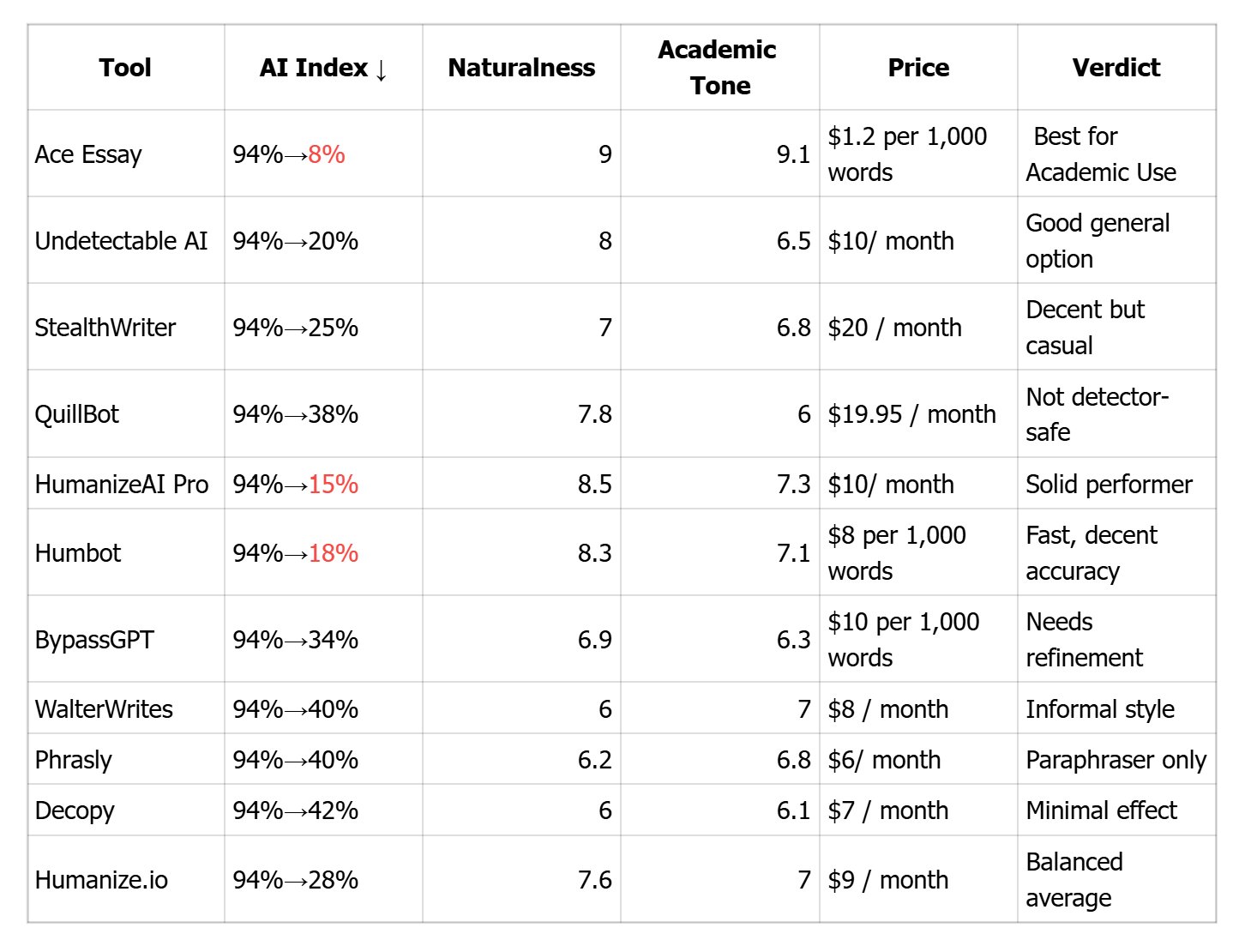Click the Decopy "Minimal effect" verdict

click(1101, 810)
